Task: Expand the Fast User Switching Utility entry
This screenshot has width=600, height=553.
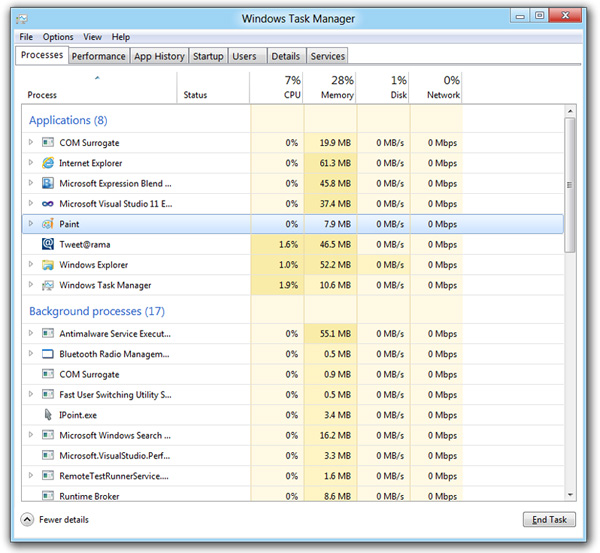Action: pos(31,394)
